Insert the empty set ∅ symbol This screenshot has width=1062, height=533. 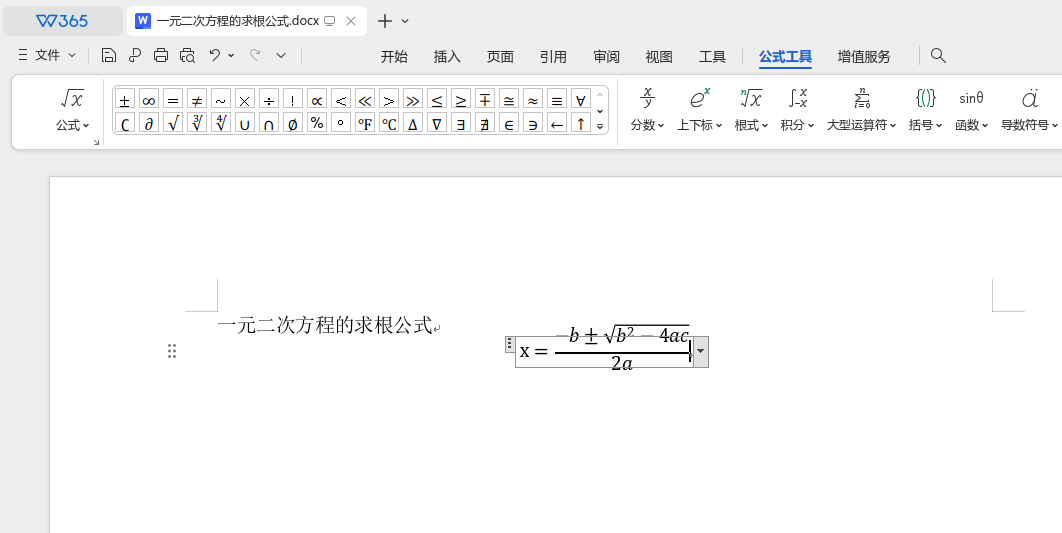[293, 123]
